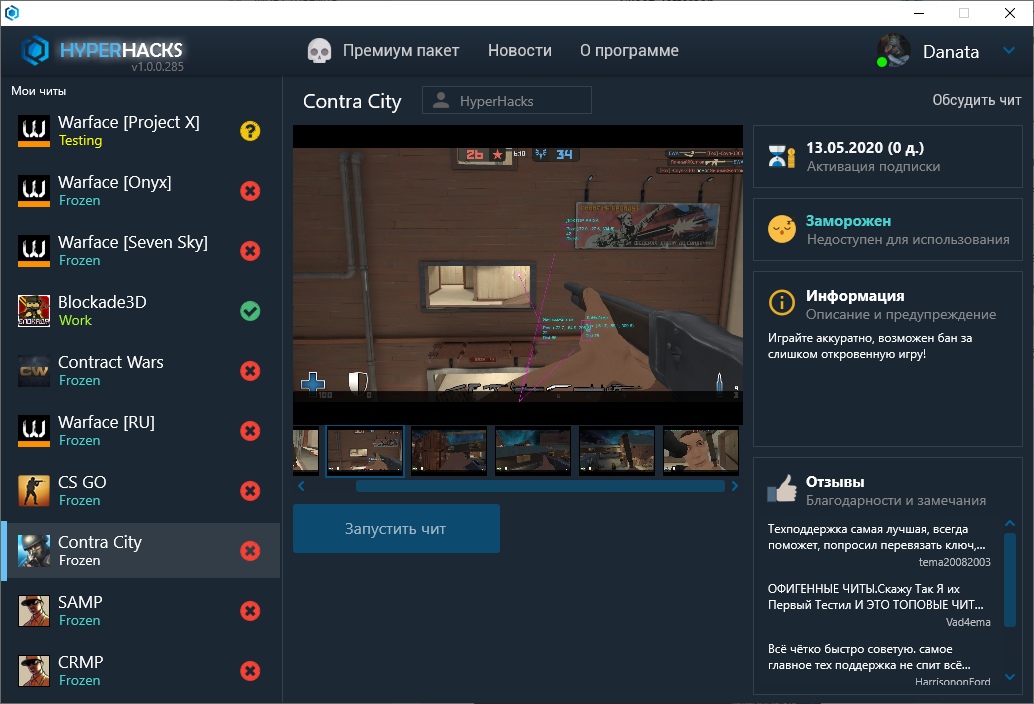Select Blockade3D in the cheat list
Screen dimensions: 1034x704
click(140, 310)
